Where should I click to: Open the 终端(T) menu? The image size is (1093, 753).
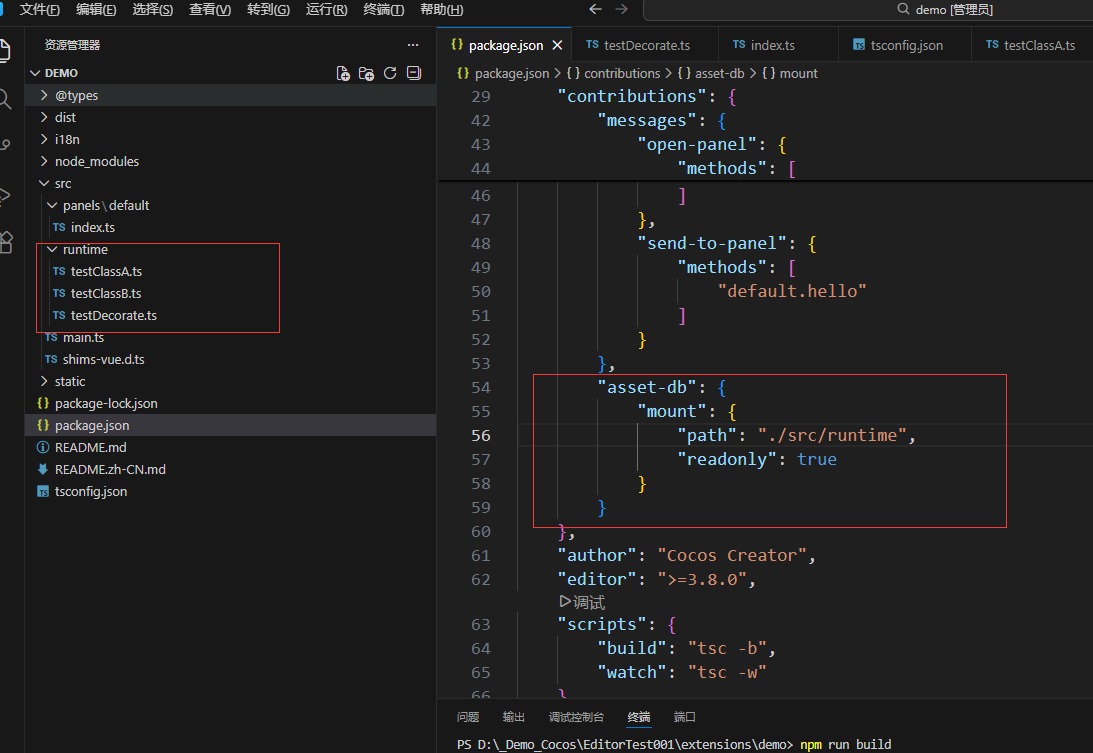click(384, 9)
